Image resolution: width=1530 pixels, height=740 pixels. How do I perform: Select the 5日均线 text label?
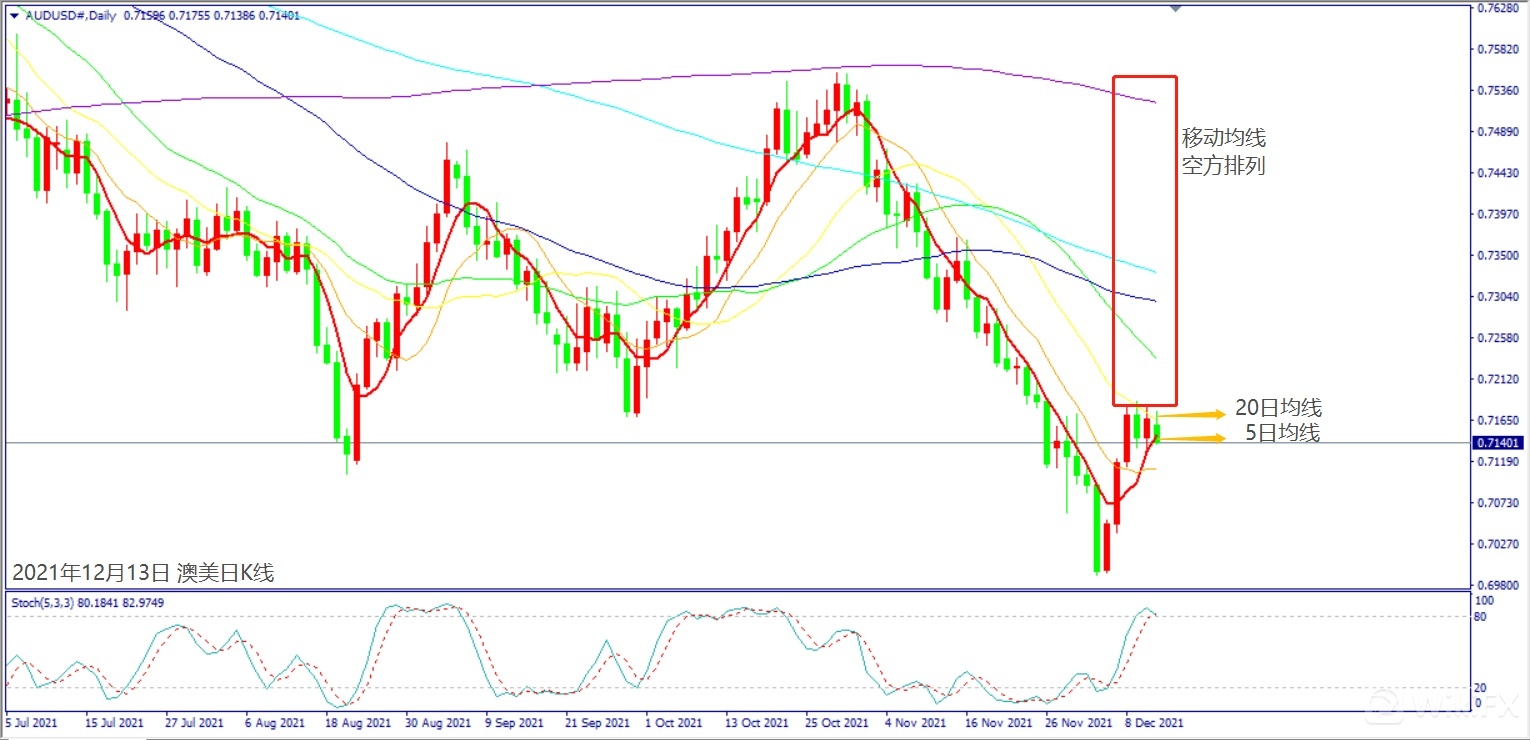1282,433
